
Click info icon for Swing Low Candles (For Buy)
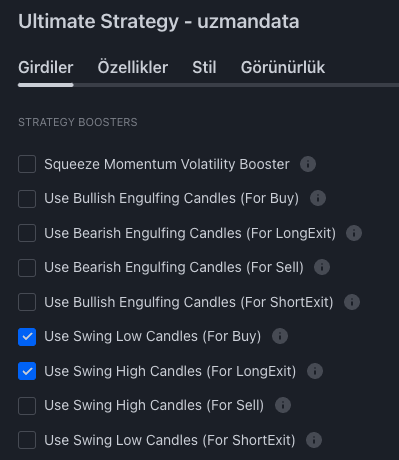[x=280, y=336]
